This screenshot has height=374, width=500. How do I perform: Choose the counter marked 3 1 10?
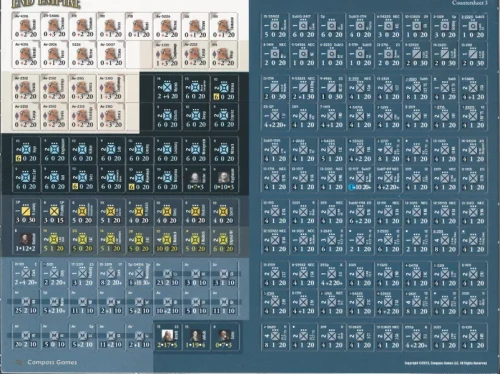click(x=224, y=275)
